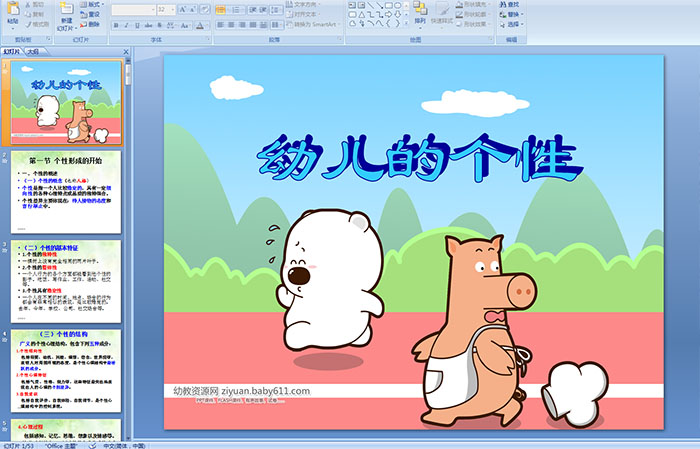Toggle Underline formatting

click(x=137, y=25)
